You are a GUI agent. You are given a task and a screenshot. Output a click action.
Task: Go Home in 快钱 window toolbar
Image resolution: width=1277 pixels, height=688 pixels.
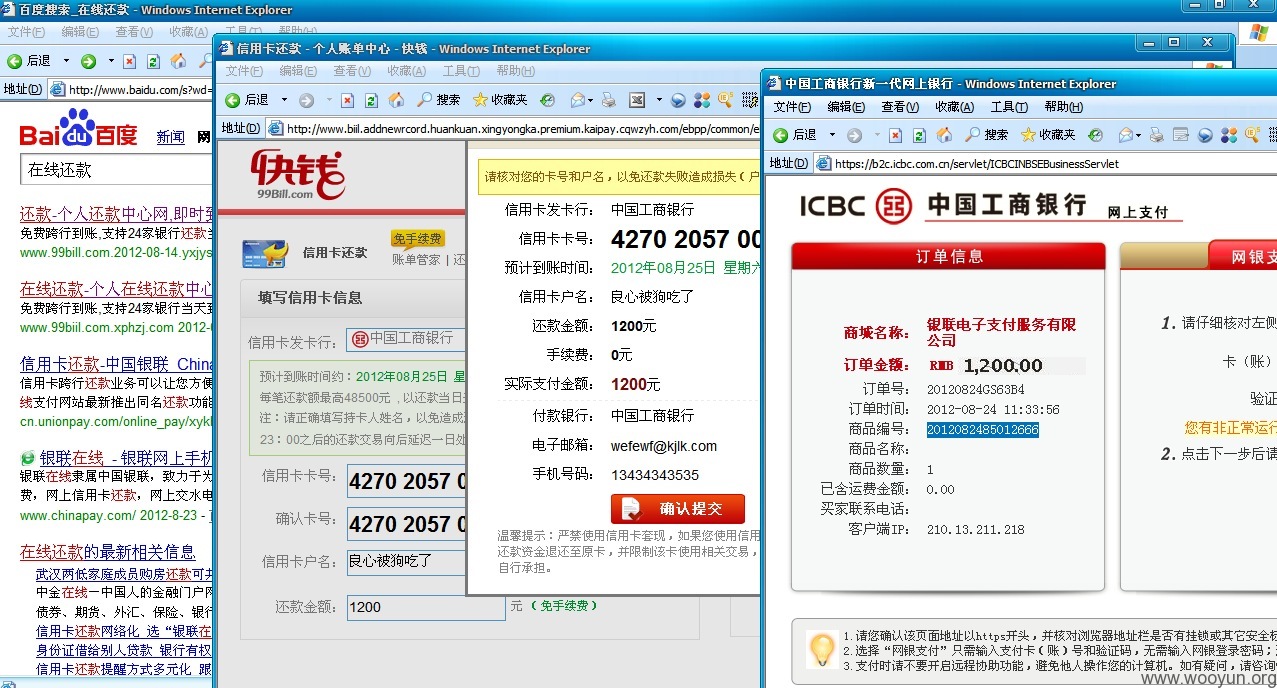tap(396, 100)
